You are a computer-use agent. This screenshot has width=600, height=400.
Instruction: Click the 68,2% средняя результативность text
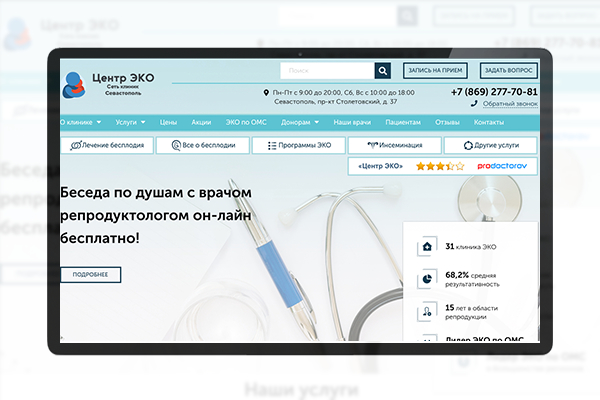pyautogui.click(x=472, y=279)
